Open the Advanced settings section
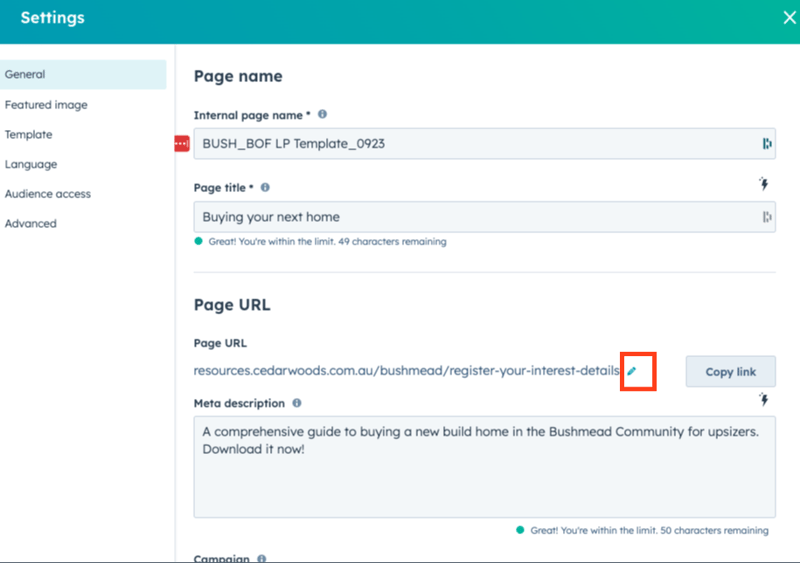This screenshot has width=800, height=563. pos(31,224)
